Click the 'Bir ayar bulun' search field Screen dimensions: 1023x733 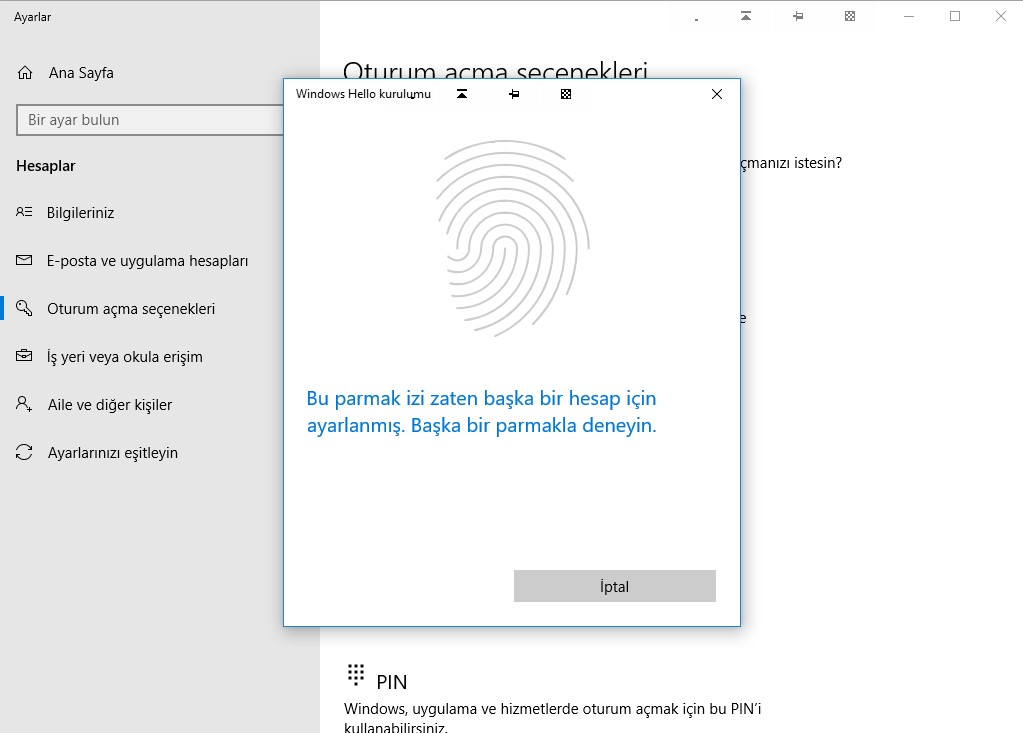tap(151, 120)
